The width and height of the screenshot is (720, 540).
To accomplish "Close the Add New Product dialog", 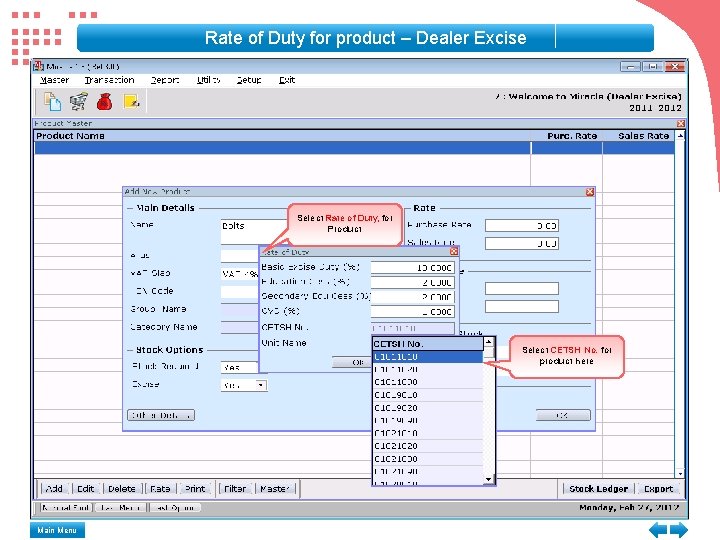I will pos(590,192).
